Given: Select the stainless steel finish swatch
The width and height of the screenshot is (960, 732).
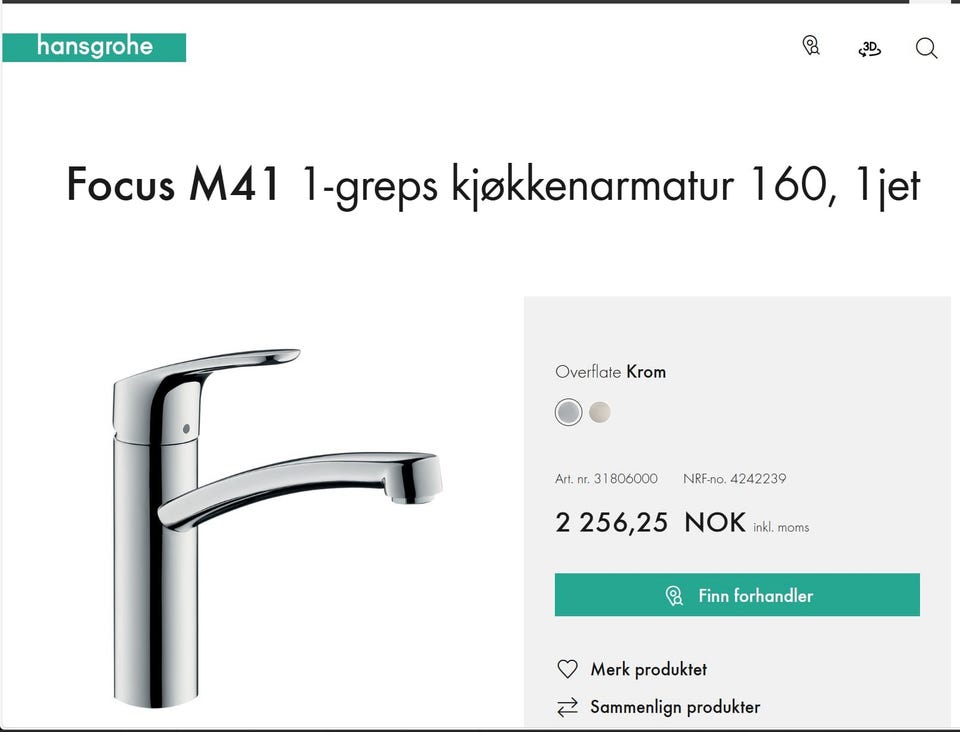Looking at the screenshot, I should pyautogui.click(x=599, y=412).
